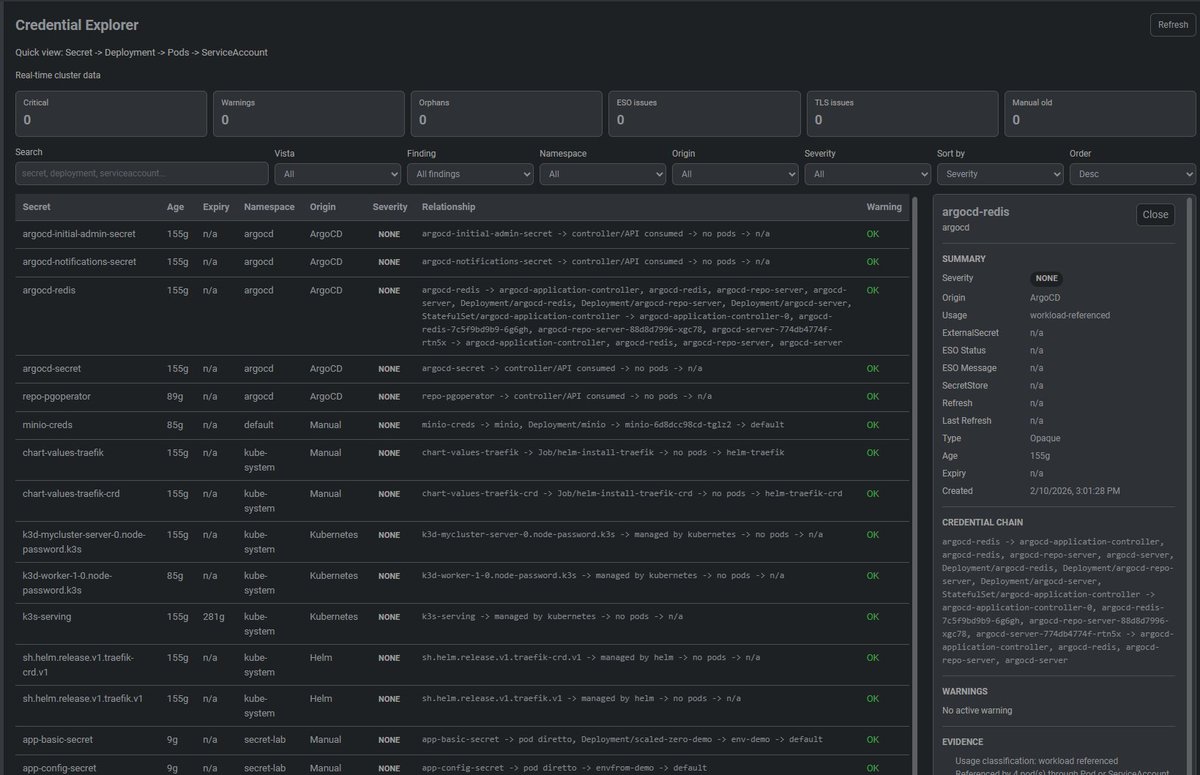
Task: Click the OK warning status for minio-creds
Action: coord(873,425)
